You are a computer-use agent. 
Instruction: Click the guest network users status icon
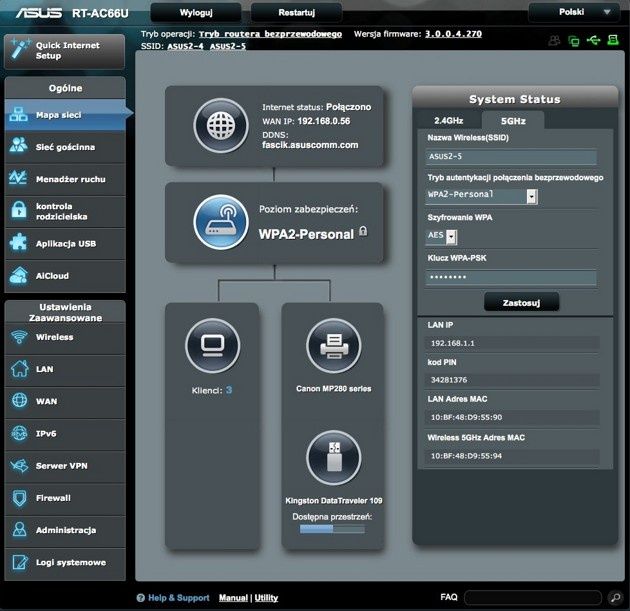[554, 40]
